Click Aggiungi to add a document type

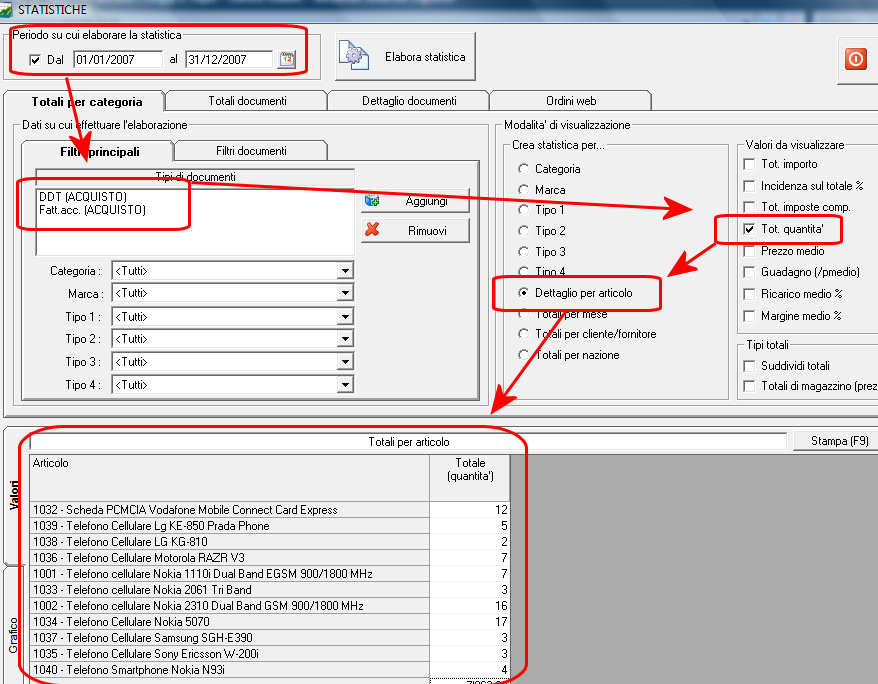click(x=415, y=200)
